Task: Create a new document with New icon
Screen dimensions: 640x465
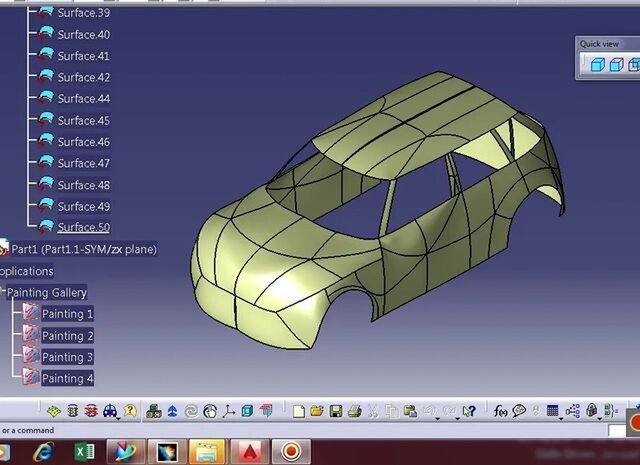Action: click(299, 411)
